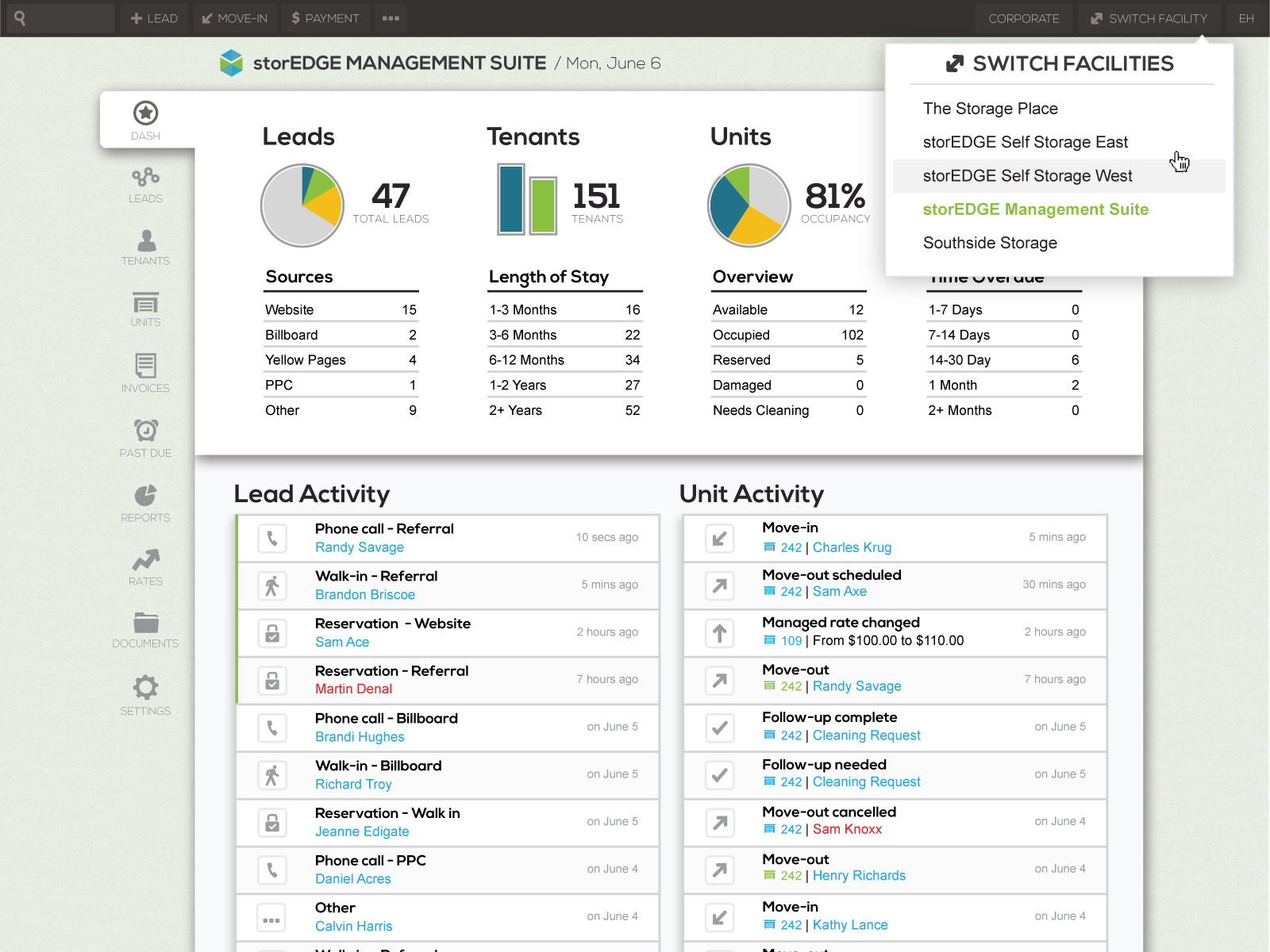The image size is (1270, 952).
Task: View Reports pie chart icon
Action: pyautogui.click(x=145, y=504)
